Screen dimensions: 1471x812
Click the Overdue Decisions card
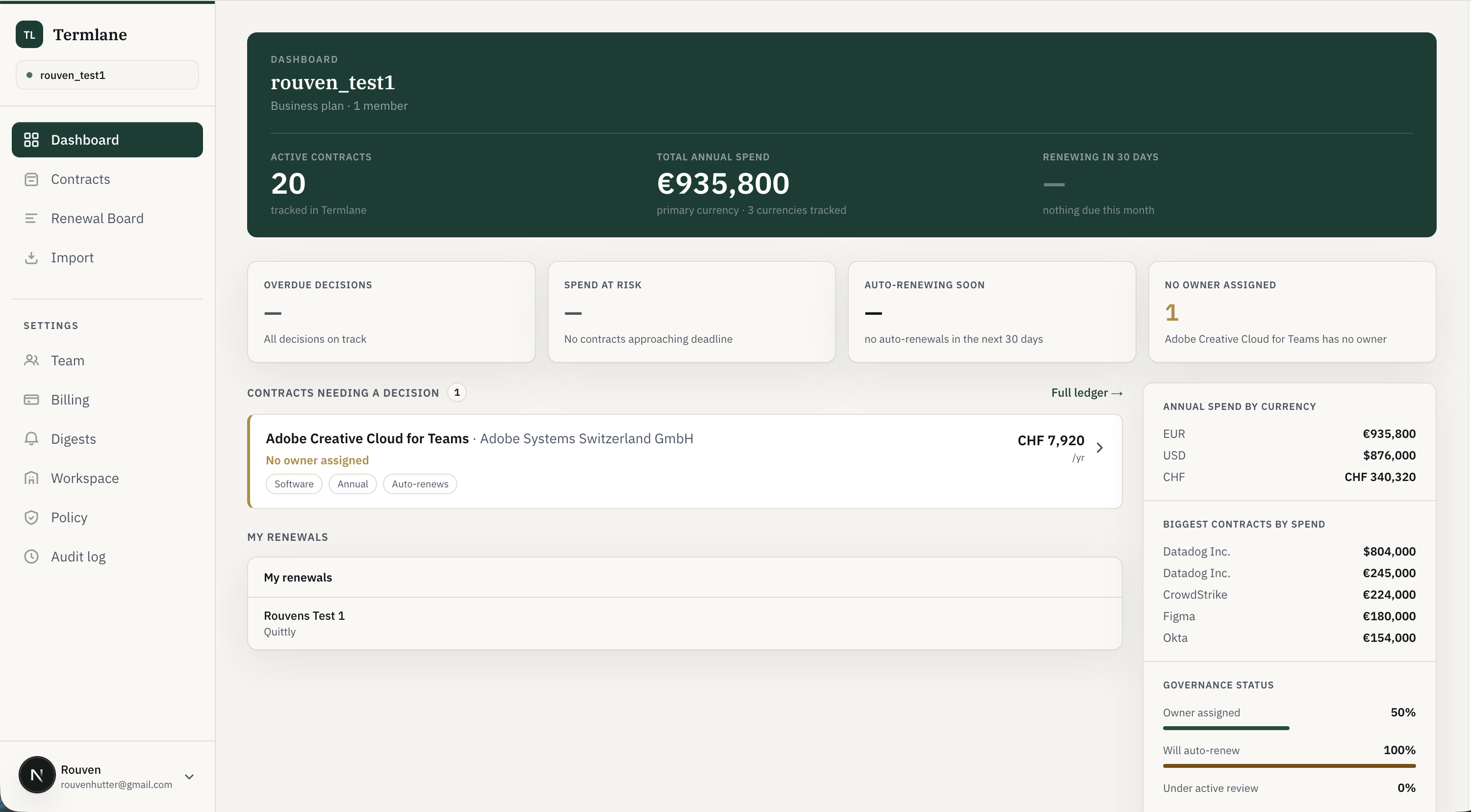(x=391, y=312)
